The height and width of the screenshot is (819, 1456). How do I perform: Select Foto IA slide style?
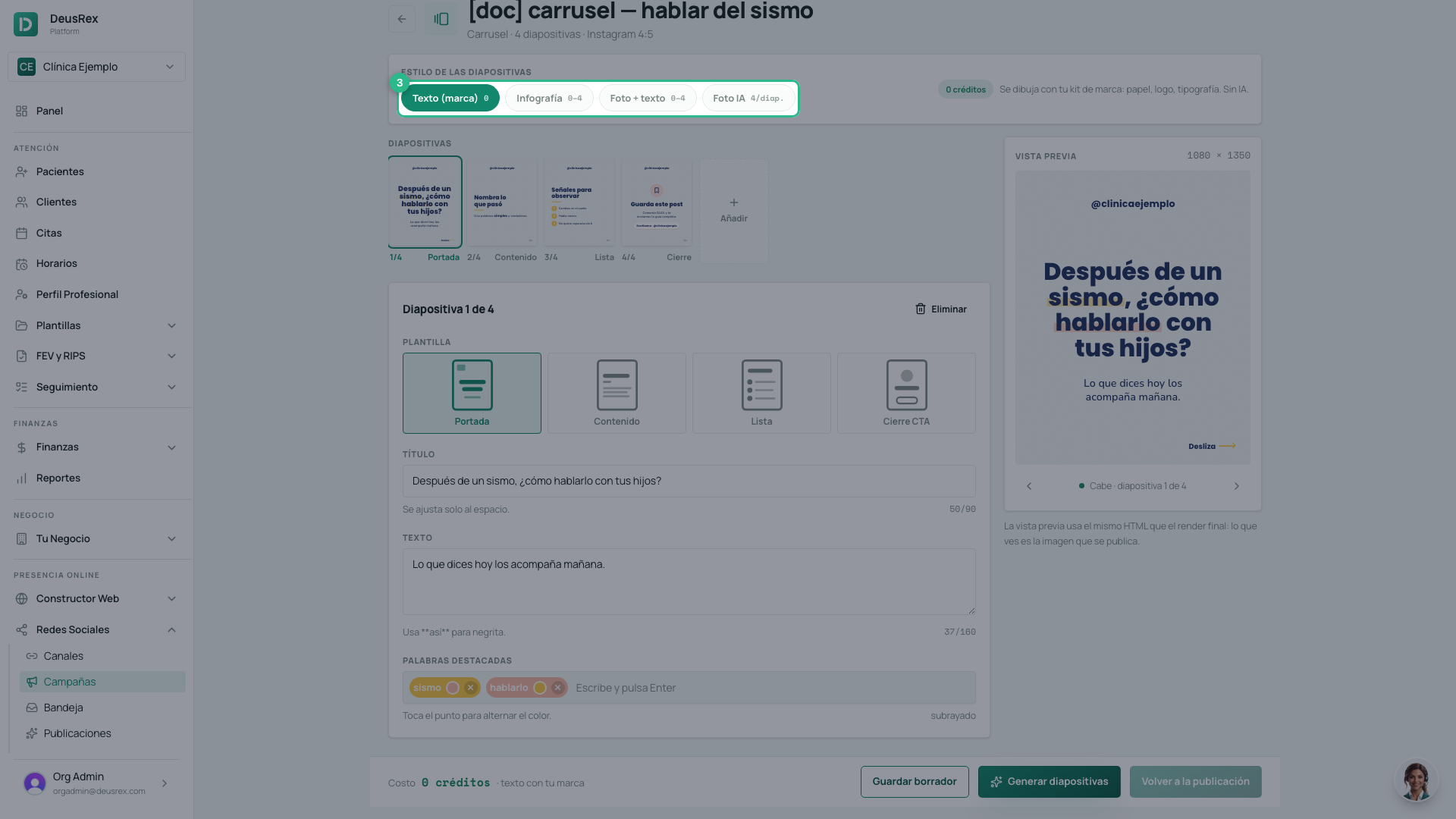click(x=748, y=98)
